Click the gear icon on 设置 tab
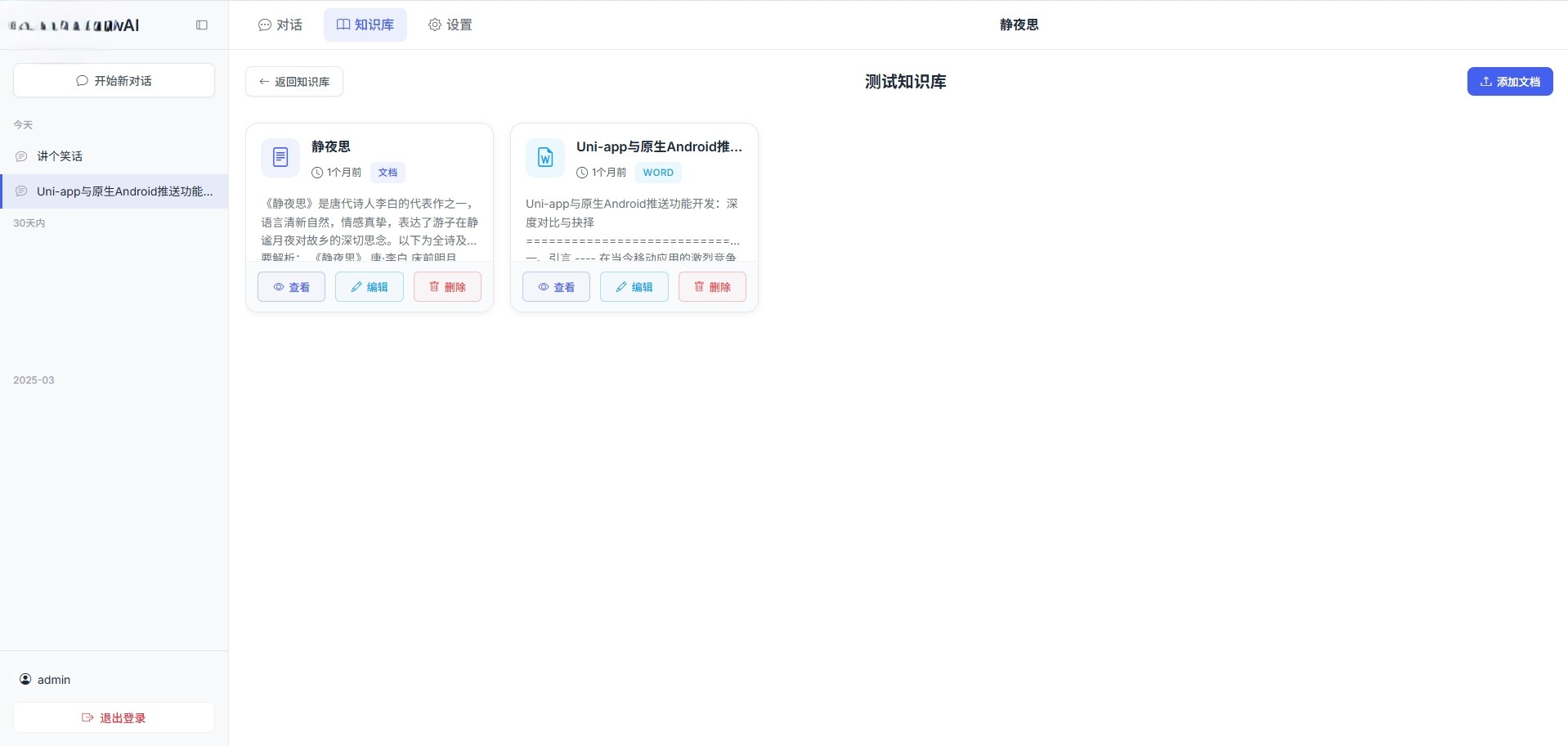The image size is (1568, 746). click(x=434, y=25)
